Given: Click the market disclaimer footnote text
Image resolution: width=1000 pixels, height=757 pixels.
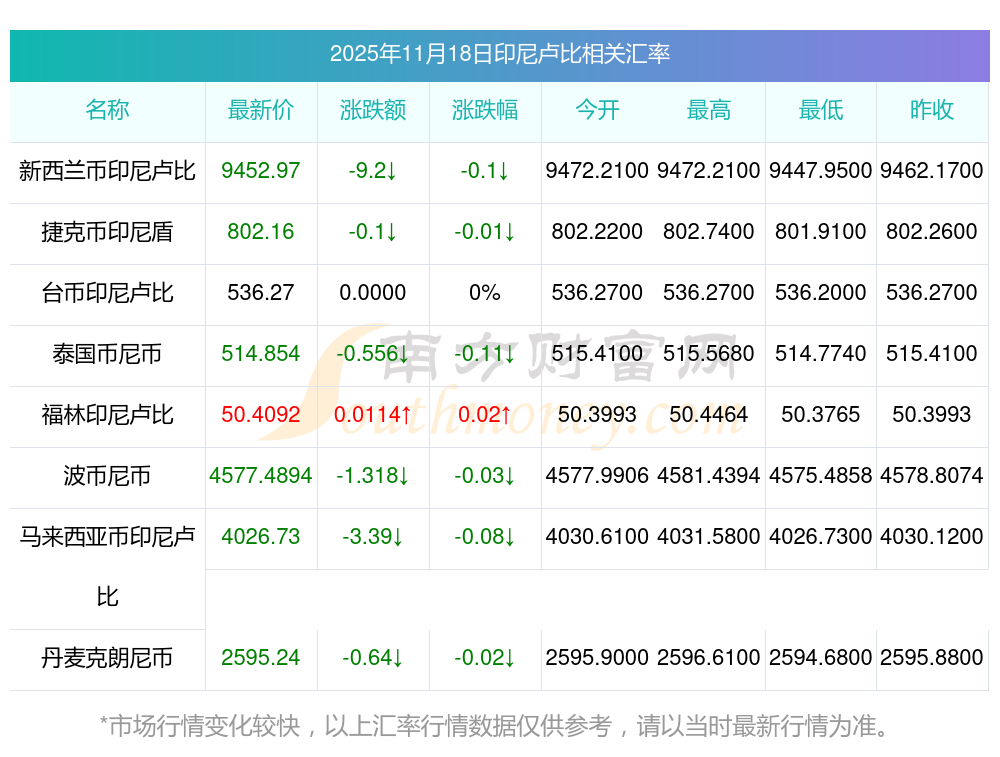Looking at the screenshot, I should click(495, 725).
